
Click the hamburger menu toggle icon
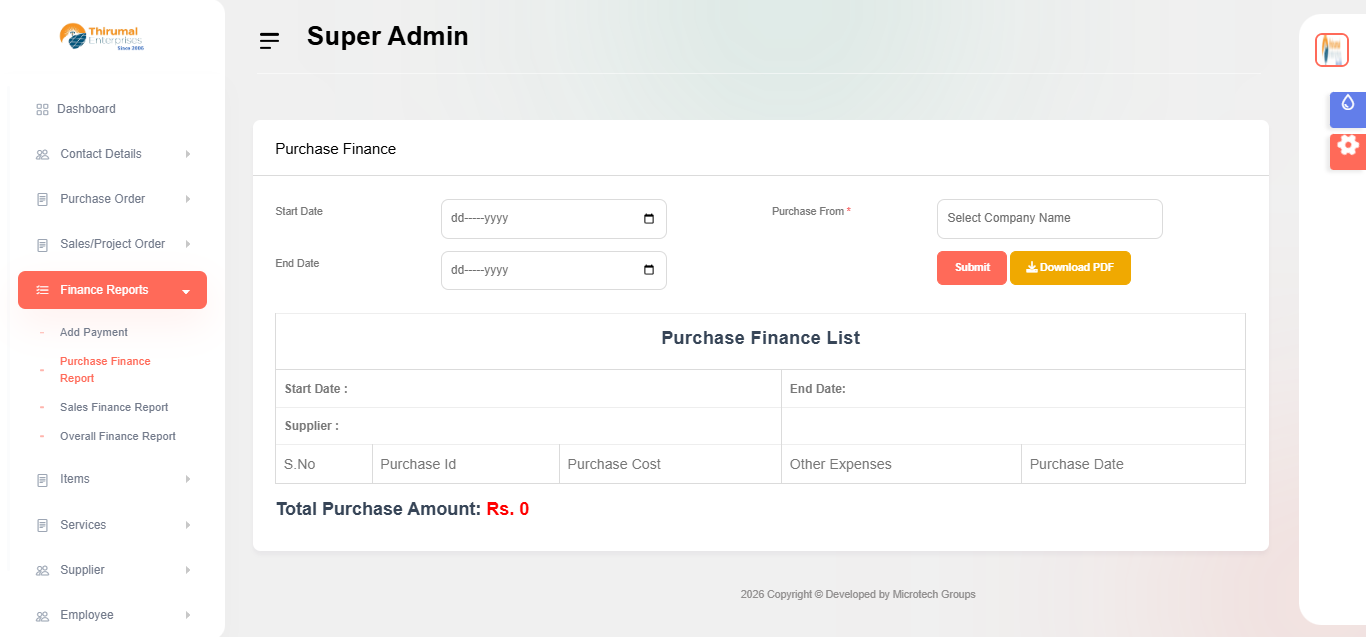tap(269, 41)
